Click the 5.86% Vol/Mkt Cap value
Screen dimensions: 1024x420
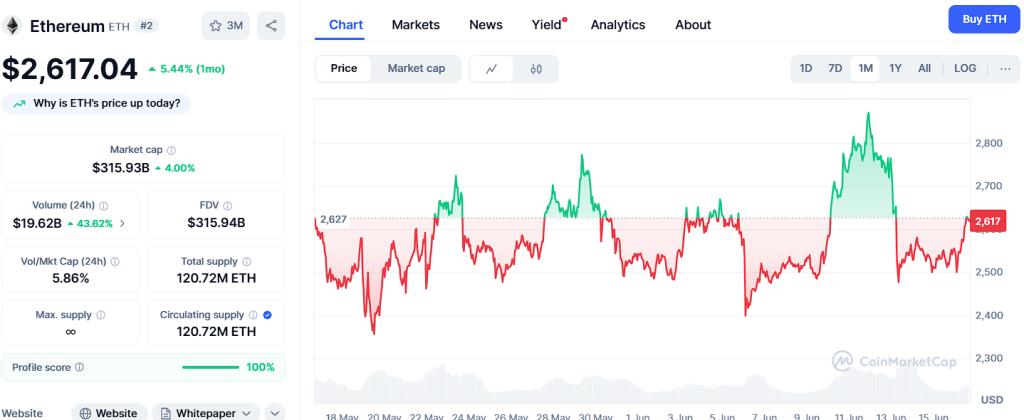(x=71, y=278)
